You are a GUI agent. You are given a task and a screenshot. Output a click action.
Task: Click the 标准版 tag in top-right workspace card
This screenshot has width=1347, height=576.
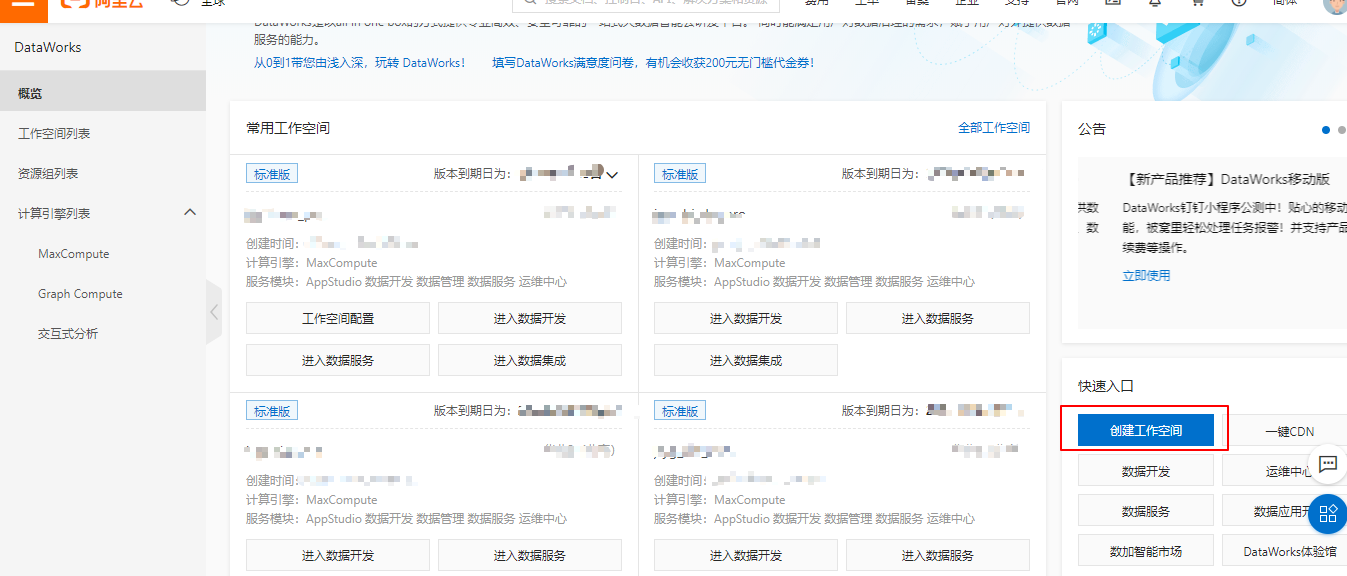point(680,174)
